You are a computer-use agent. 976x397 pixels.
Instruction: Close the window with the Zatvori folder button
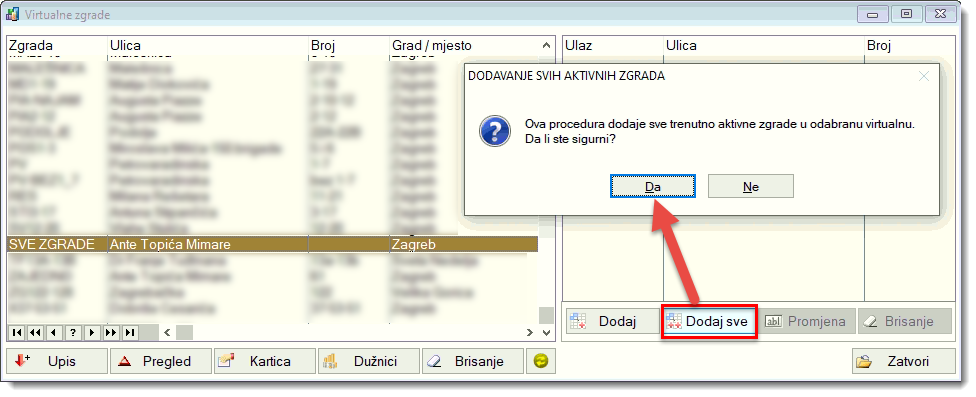click(x=903, y=361)
